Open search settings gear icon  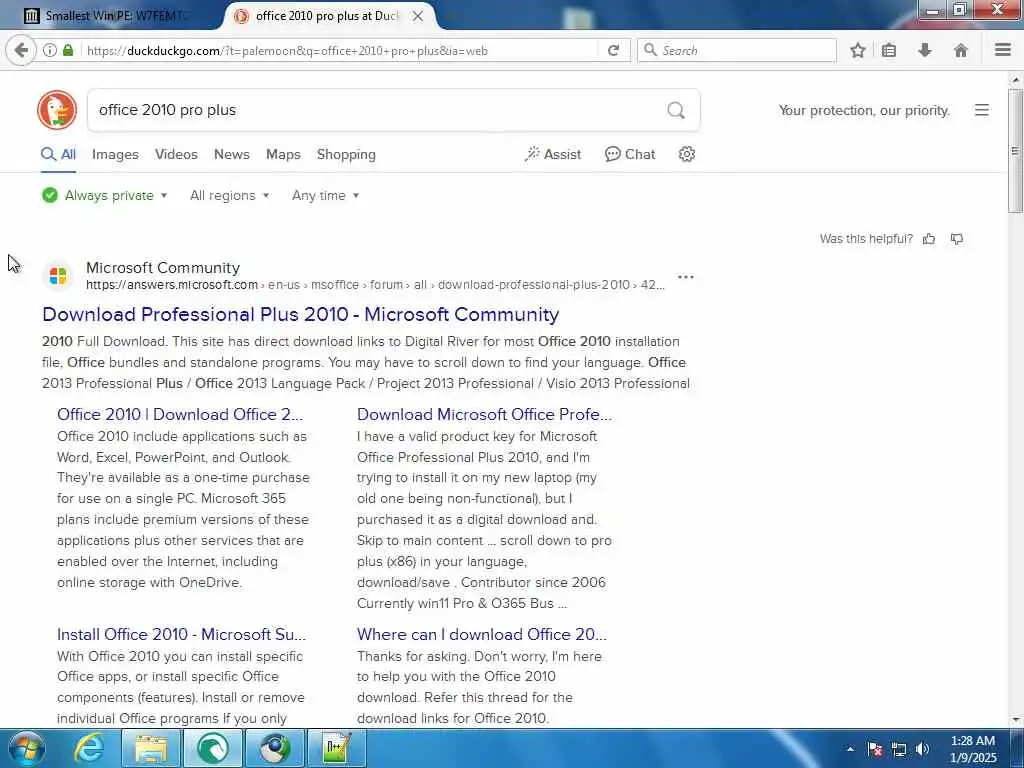point(686,154)
